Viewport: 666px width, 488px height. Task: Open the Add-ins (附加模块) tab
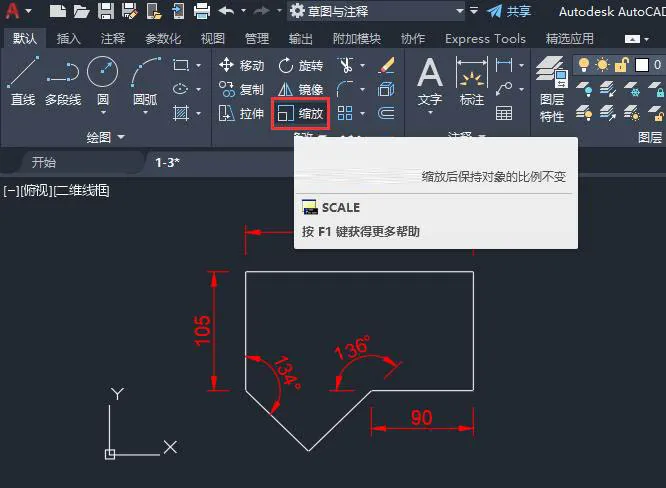coord(357,39)
